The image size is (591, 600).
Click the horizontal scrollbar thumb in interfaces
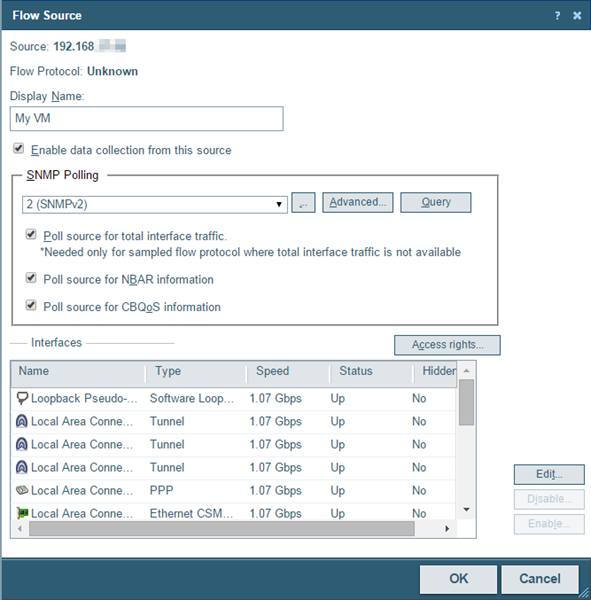(222, 529)
